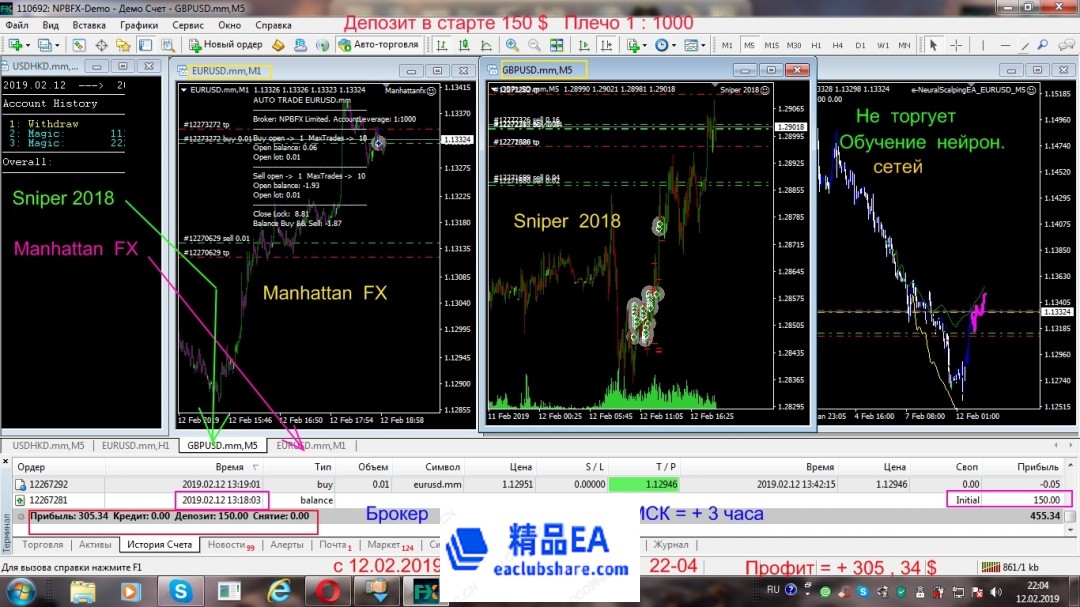
Task: Open the Файл menu
Action: [x=17, y=25]
